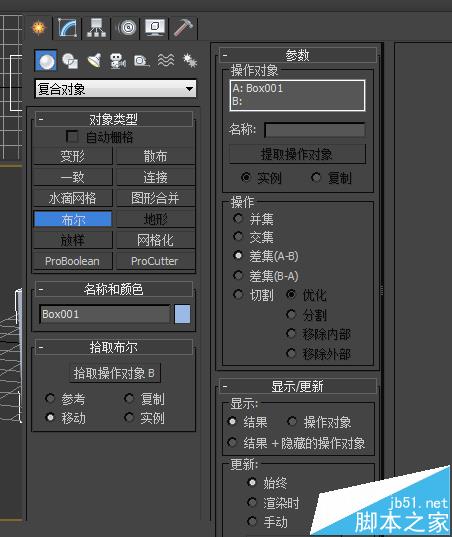Click the 放样 button
This screenshot has height=537, width=452.
click(73, 240)
